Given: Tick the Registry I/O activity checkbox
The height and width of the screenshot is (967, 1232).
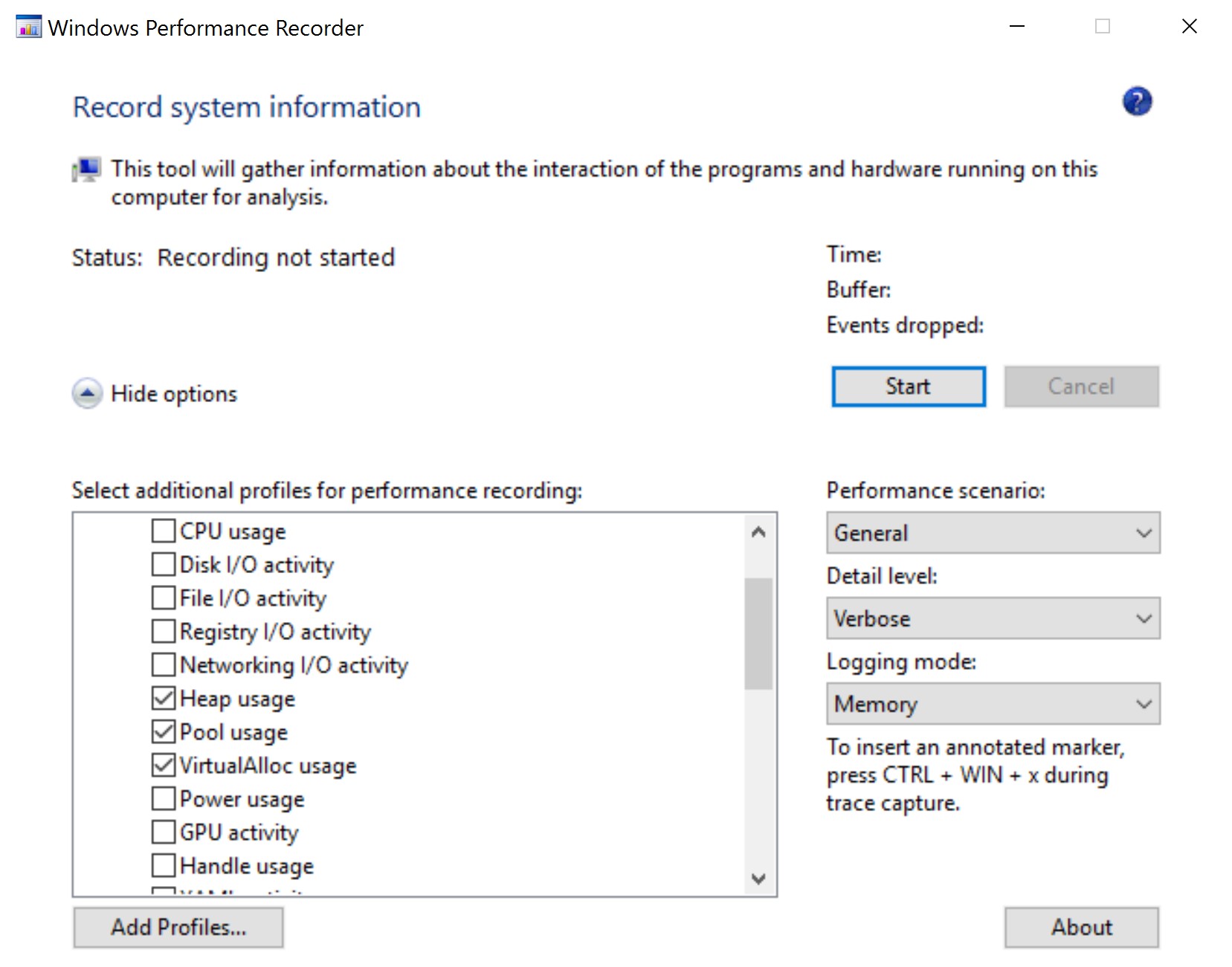Looking at the screenshot, I should point(164,631).
